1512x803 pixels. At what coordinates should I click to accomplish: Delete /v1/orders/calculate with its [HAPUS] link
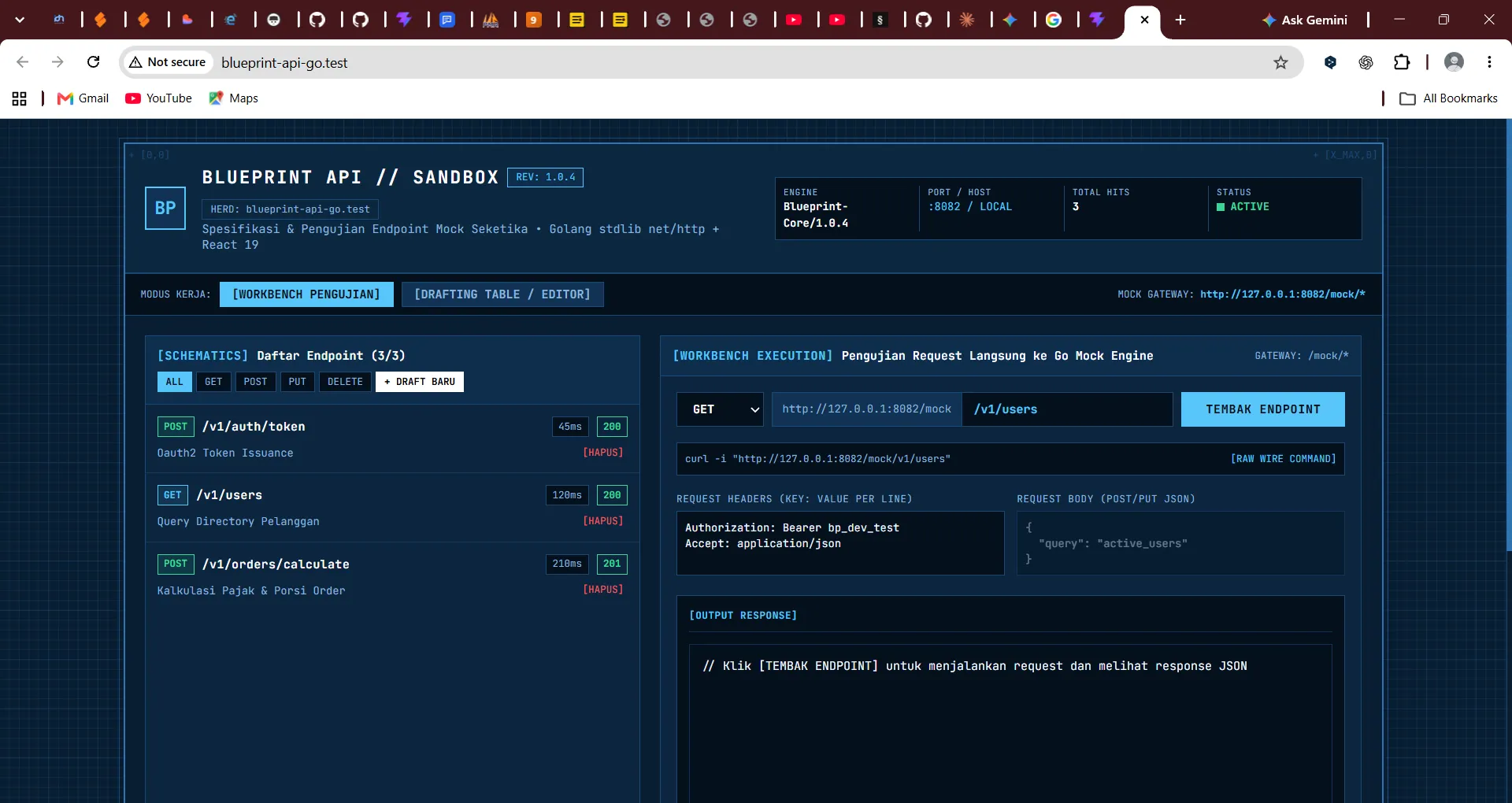click(602, 590)
